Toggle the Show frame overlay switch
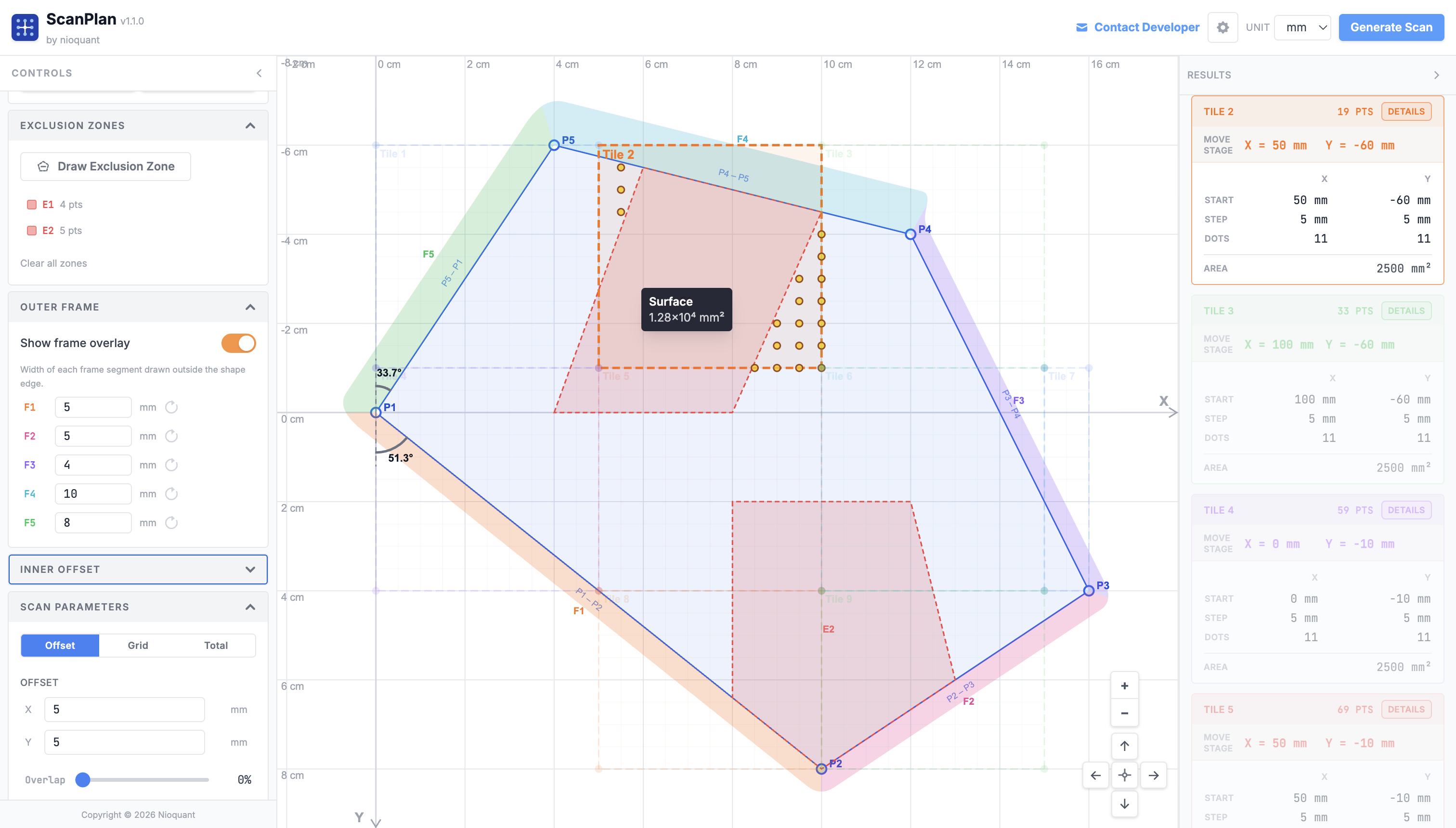The height and width of the screenshot is (828, 1456). coord(238,344)
